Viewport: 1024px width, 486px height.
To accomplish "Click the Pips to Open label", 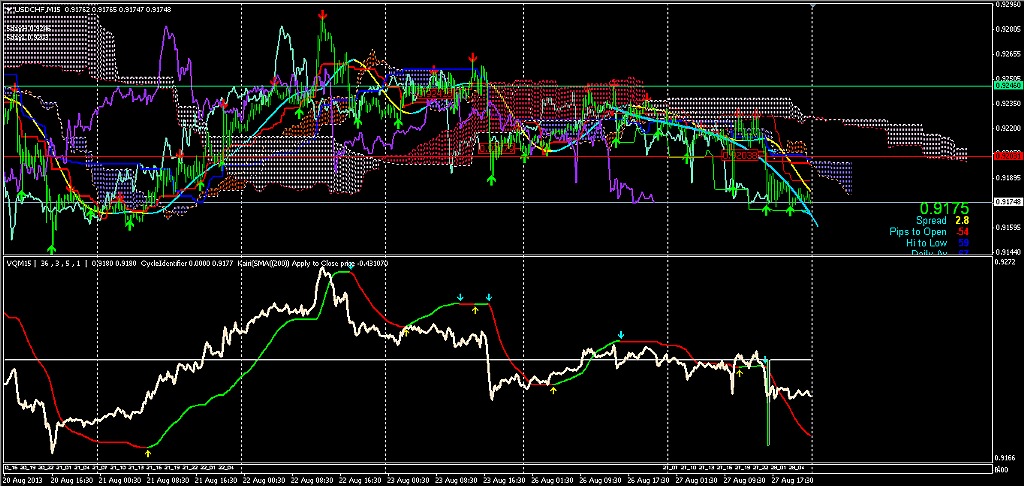I will 918,232.
